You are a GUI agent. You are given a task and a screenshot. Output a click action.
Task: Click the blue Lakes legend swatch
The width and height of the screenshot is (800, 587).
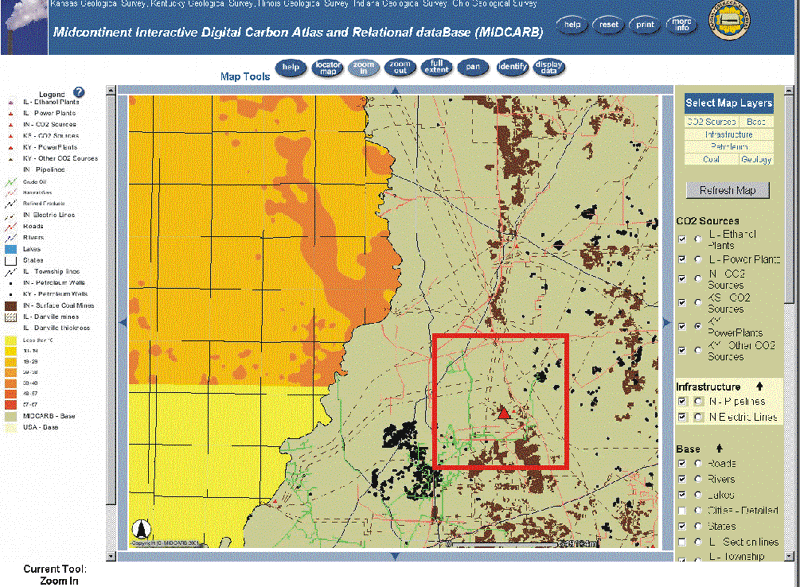[x=11, y=249]
